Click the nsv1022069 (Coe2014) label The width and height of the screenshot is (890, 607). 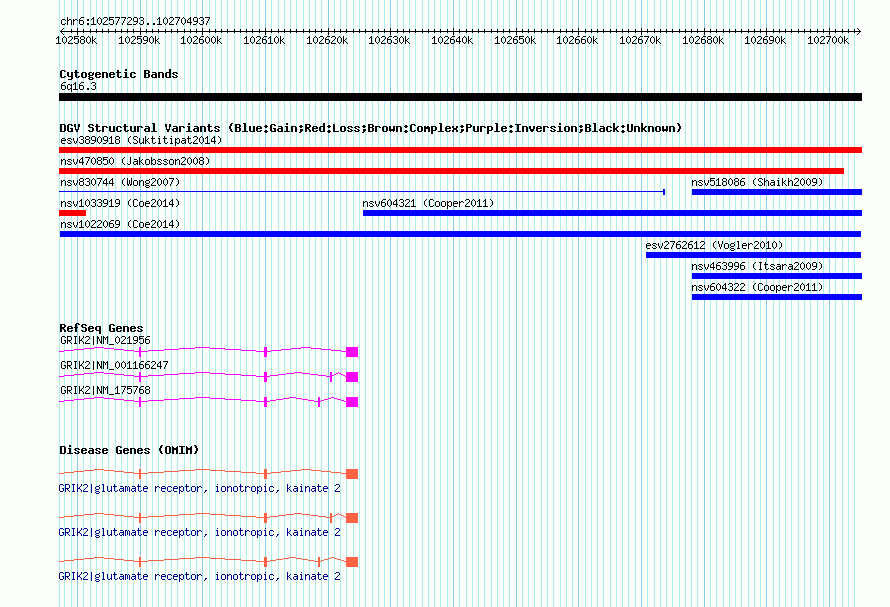pyautogui.click(x=120, y=224)
